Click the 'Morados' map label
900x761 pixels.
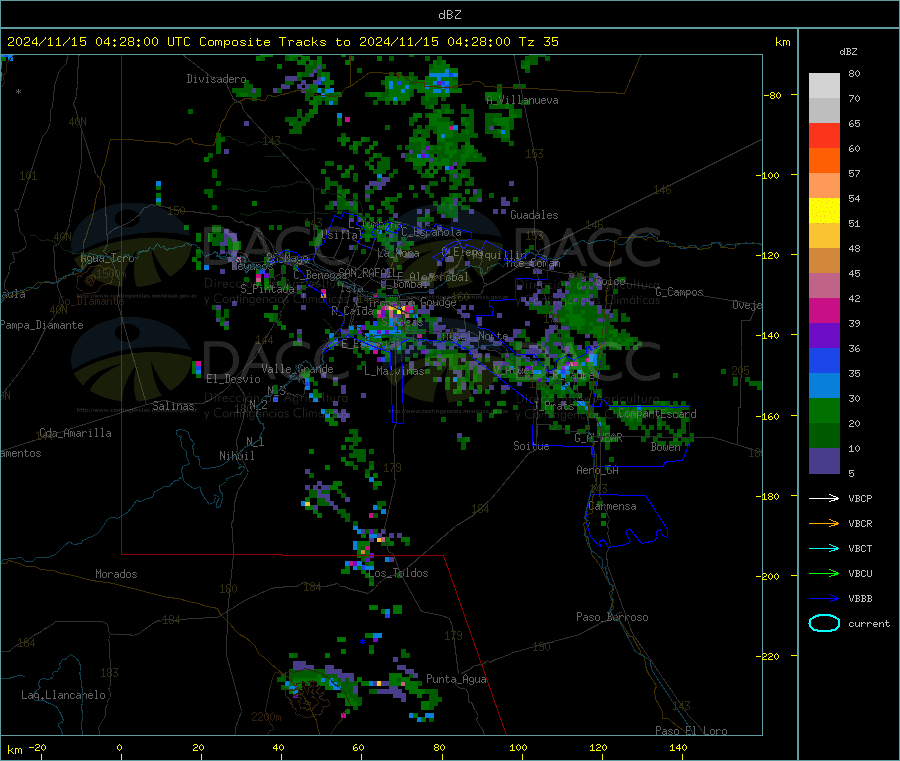[116, 574]
